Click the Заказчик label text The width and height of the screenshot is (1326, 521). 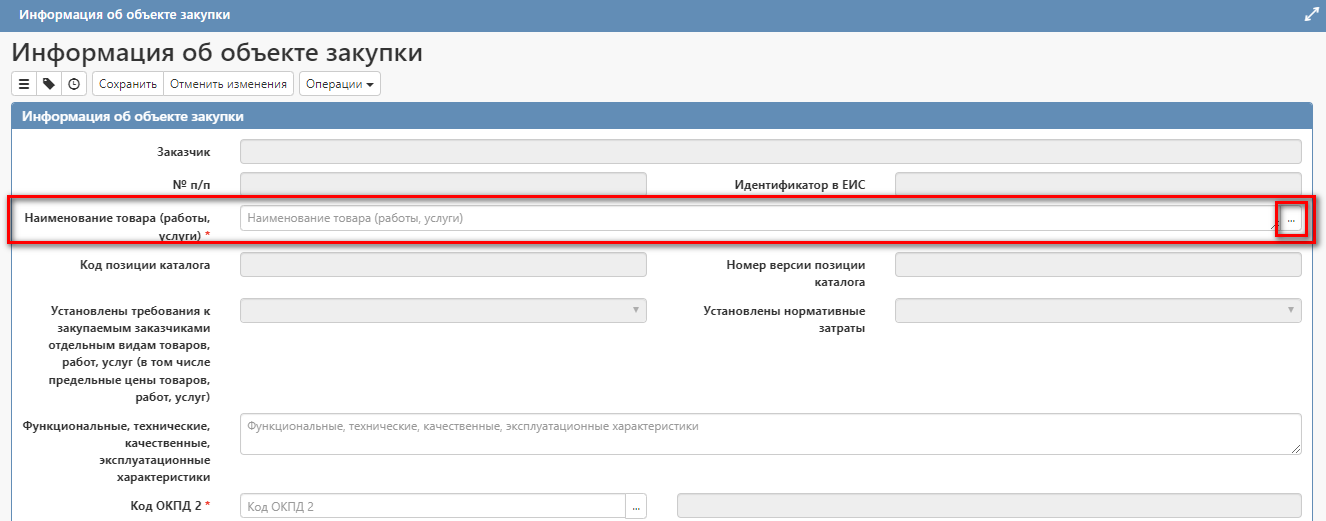click(x=184, y=152)
